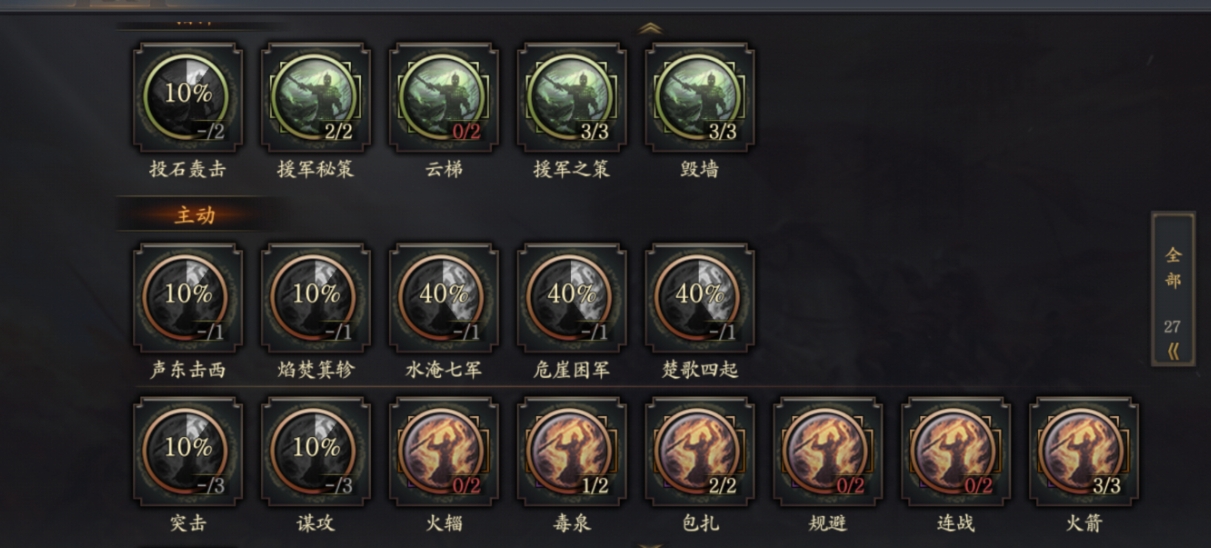Image resolution: width=1211 pixels, height=548 pixels.
Task: Pick the 援军之策 skill icon
Action: pyautogui.click(x=572, y=97)
